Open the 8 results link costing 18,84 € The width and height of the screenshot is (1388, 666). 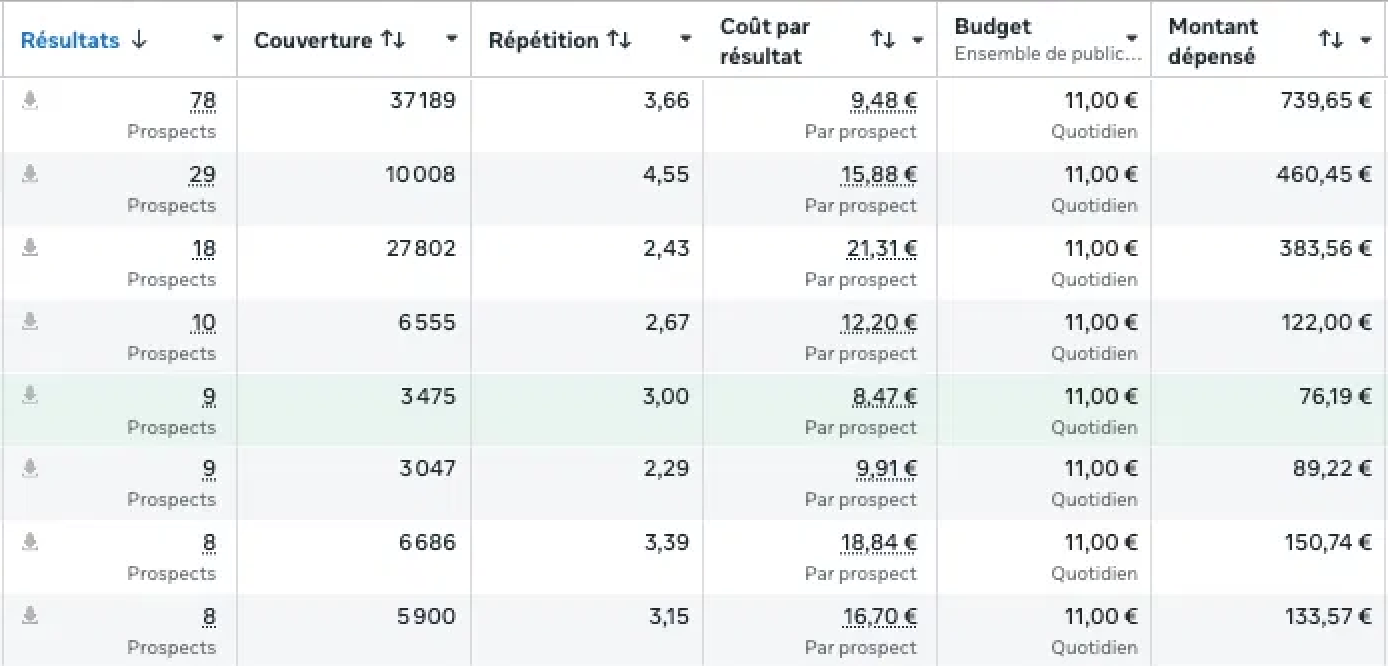point(209,543)
